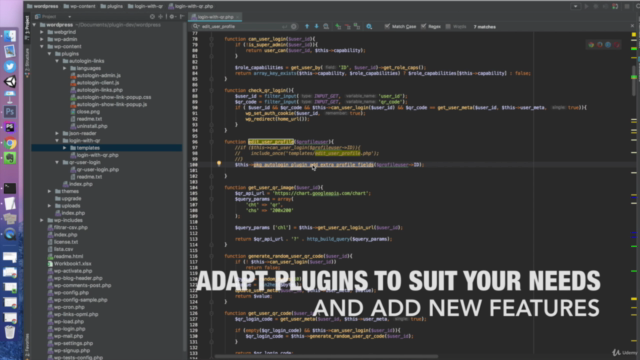Collapse the autologin-links folder arrow
This screenshot has height=360, width=640.
click(x=57, y=61)
